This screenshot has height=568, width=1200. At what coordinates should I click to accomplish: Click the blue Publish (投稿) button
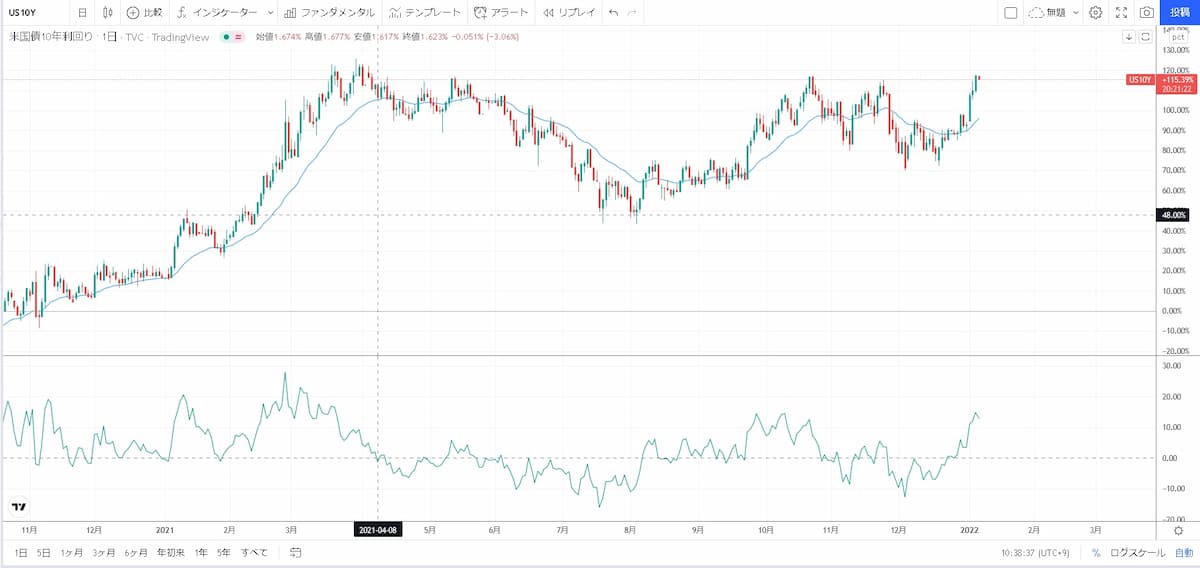1180,13
